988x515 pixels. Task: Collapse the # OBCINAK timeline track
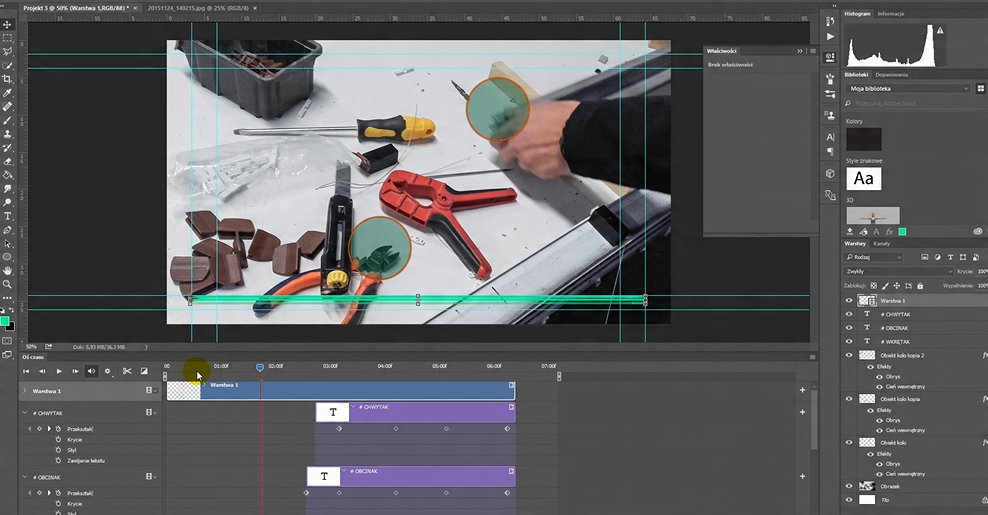click(x=25, y=477)
